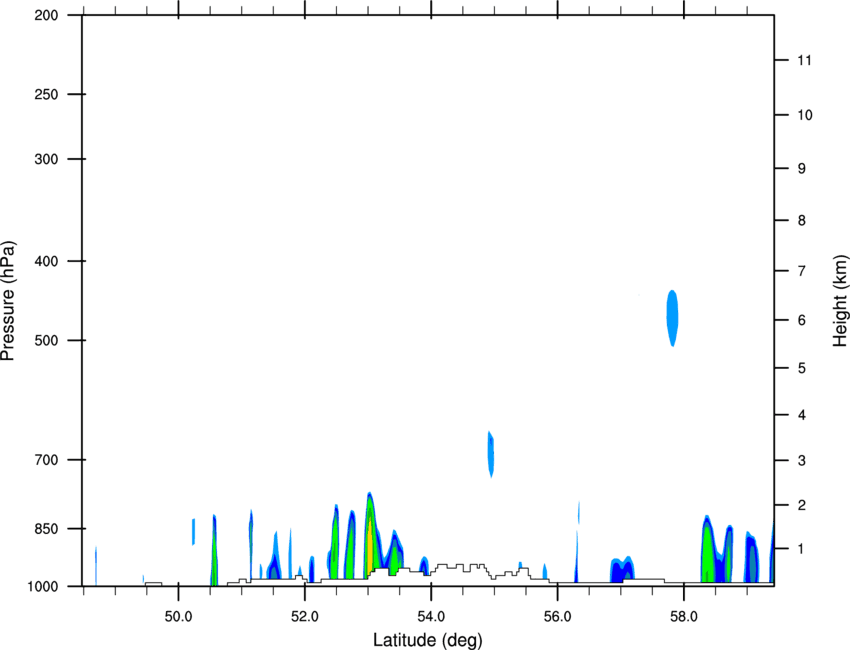
Task: Click height tick label 5
Action: pyautogui.click(x=802, y=368)
